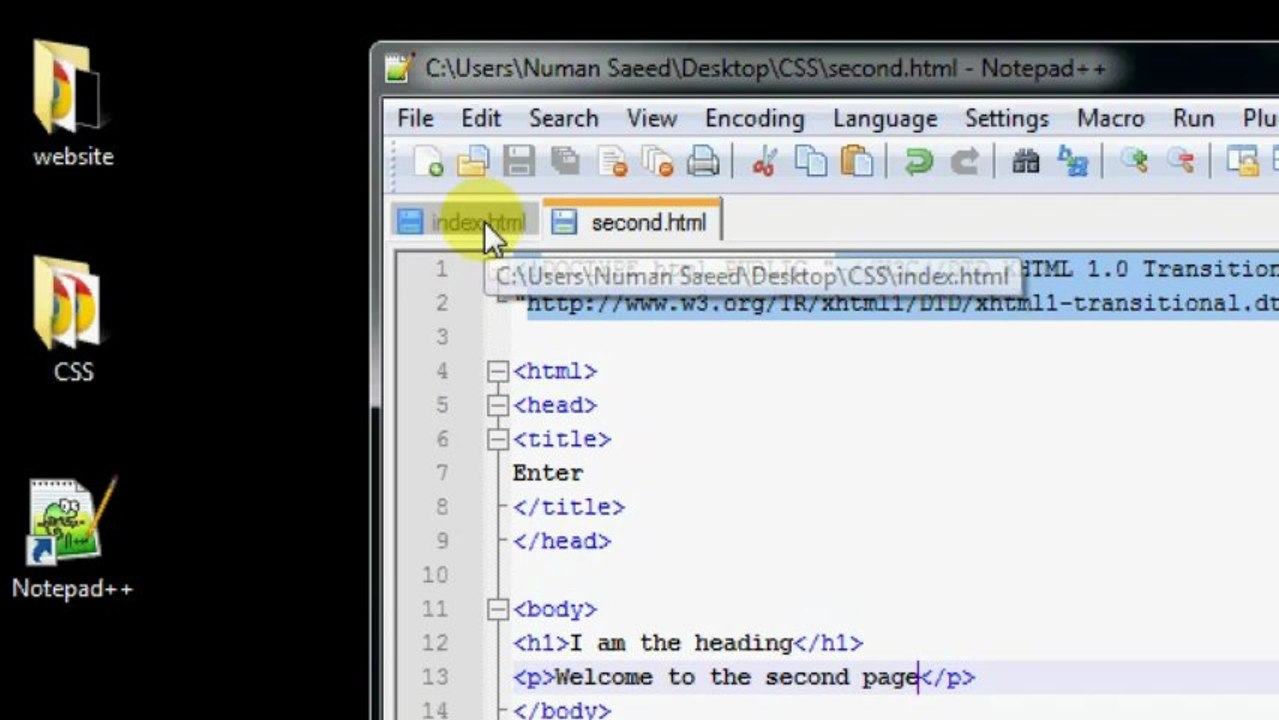Cut the selection using the scissors icon

(x=765, y=161)
